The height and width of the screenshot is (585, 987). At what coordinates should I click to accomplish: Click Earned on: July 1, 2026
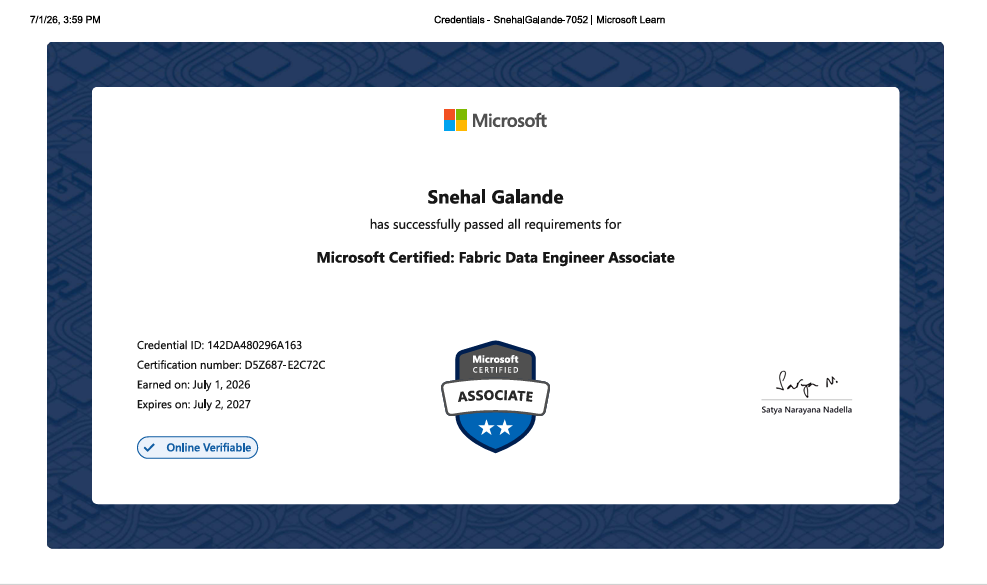193,385
